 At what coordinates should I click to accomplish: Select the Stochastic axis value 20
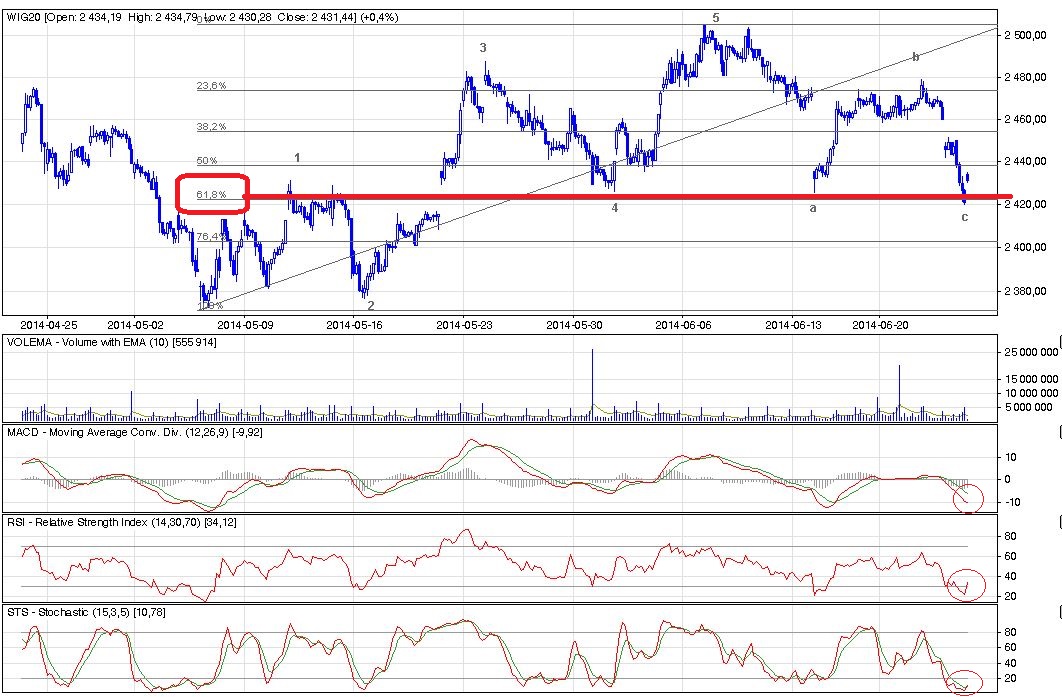click(1011, 679)
